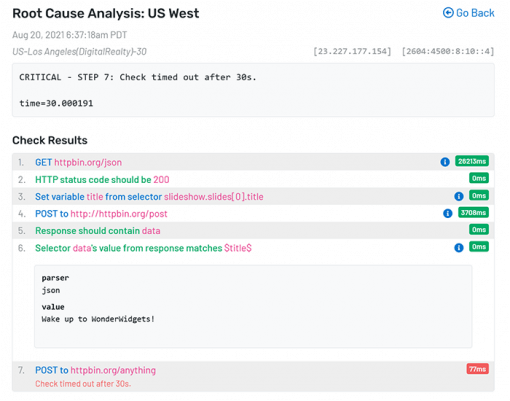Screen dimensions: 510x401
Task: Click the red 77ms timing badge
Action: 478,369
